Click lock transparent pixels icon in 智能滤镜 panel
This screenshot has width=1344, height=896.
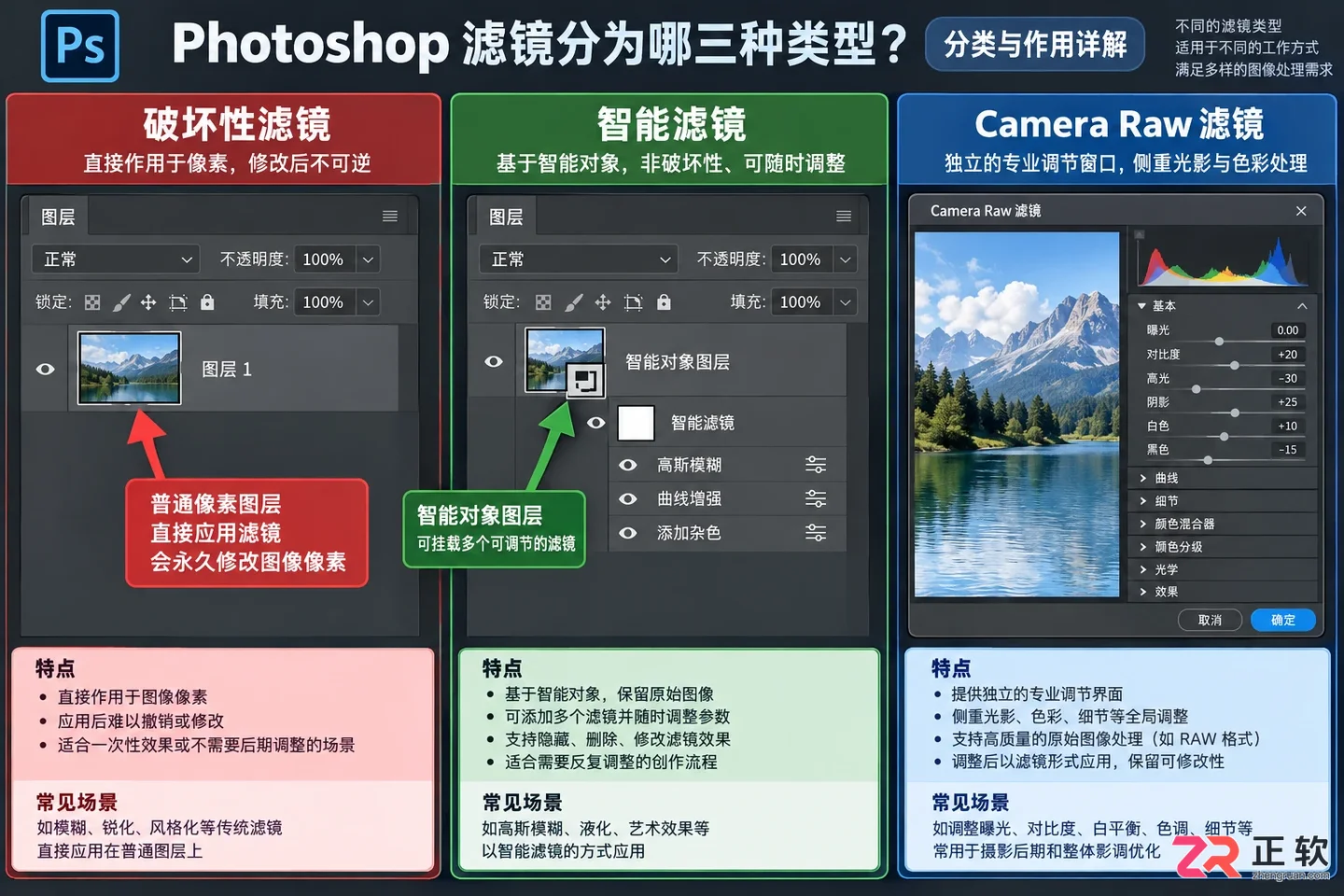click(543, 302)
